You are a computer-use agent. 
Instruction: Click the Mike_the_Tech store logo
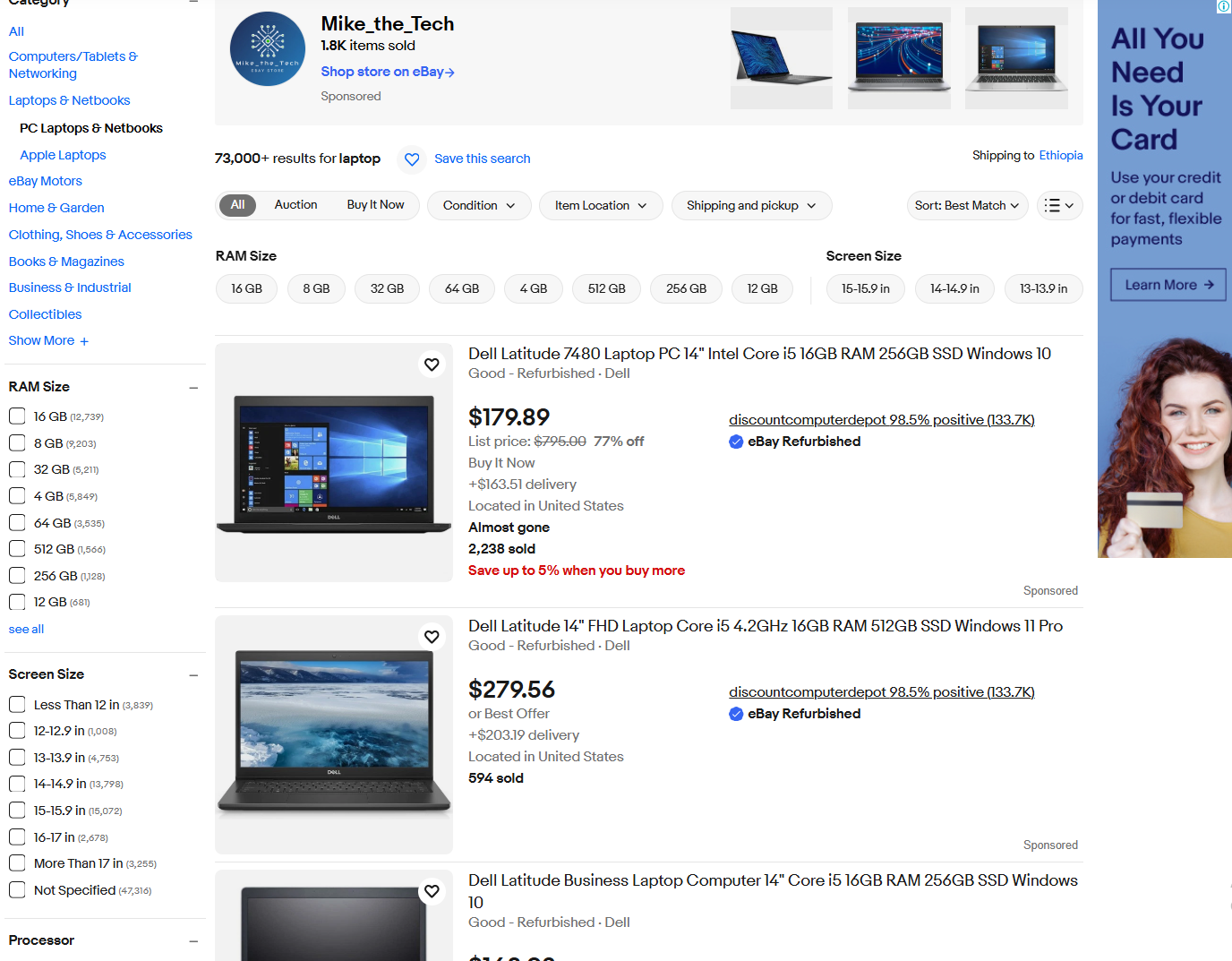(x=268, y=49)
